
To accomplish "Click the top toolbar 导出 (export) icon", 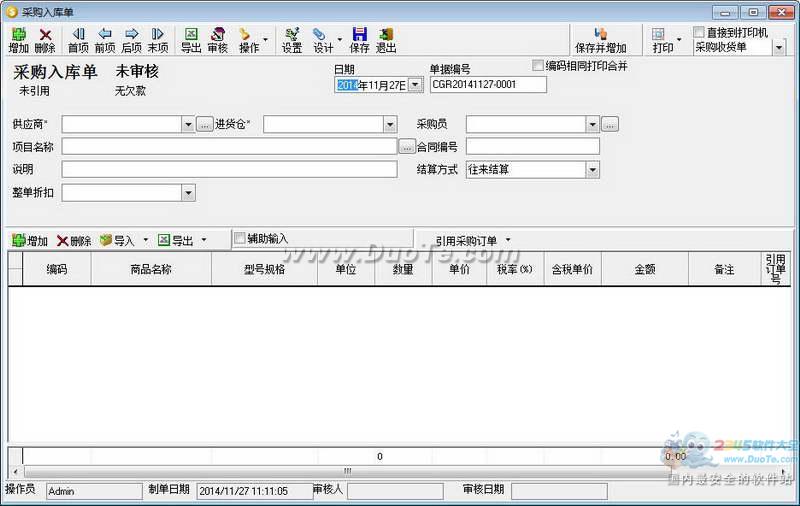I will tap(191, 40).
